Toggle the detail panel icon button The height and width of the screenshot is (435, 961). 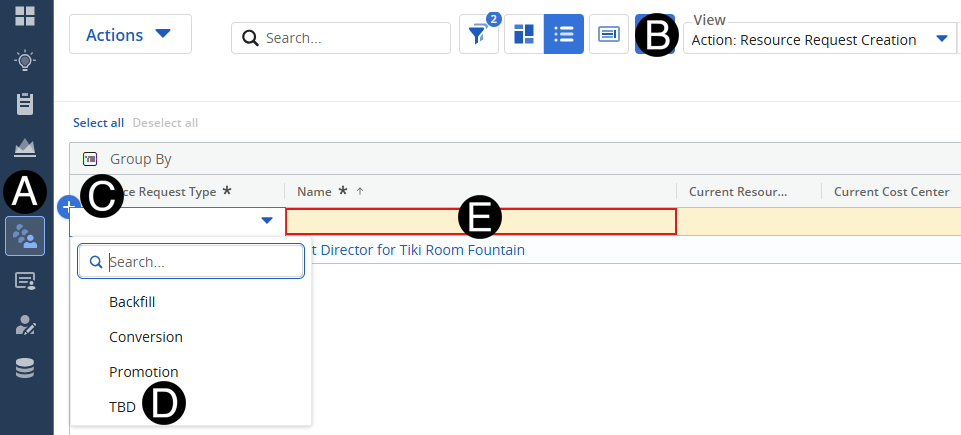609,35
